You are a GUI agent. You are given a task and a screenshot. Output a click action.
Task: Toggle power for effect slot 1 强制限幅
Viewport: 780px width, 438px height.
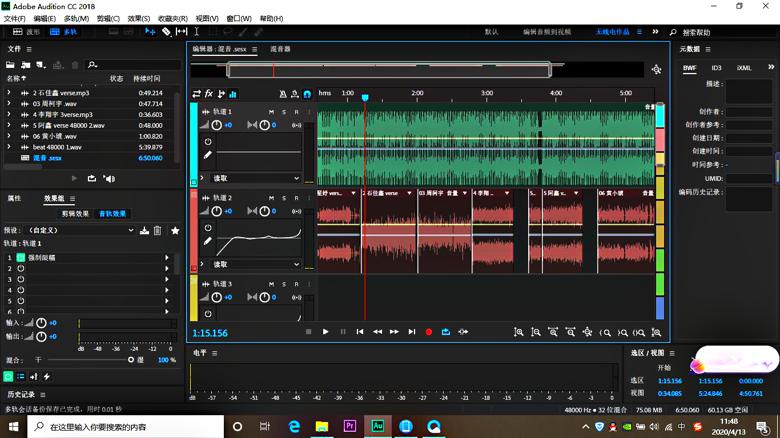tap(21, 258)
